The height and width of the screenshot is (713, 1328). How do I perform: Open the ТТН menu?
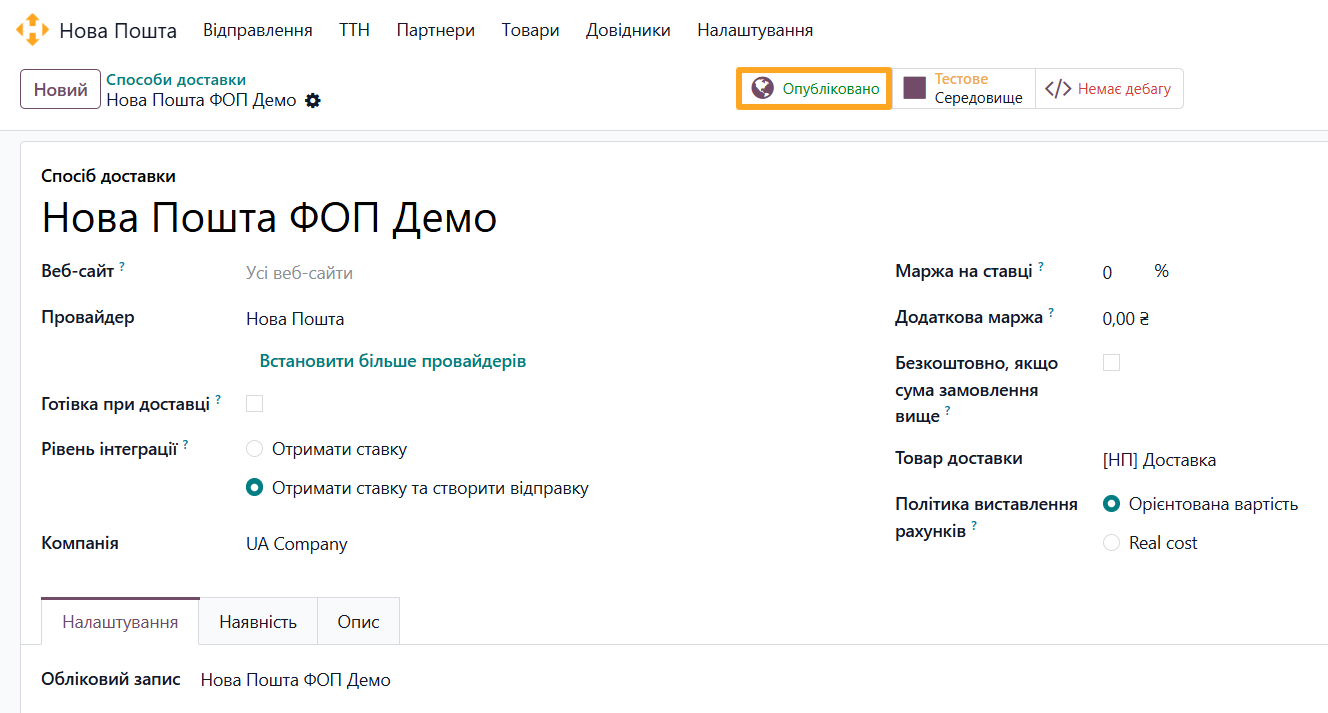[x=354, y=30]
